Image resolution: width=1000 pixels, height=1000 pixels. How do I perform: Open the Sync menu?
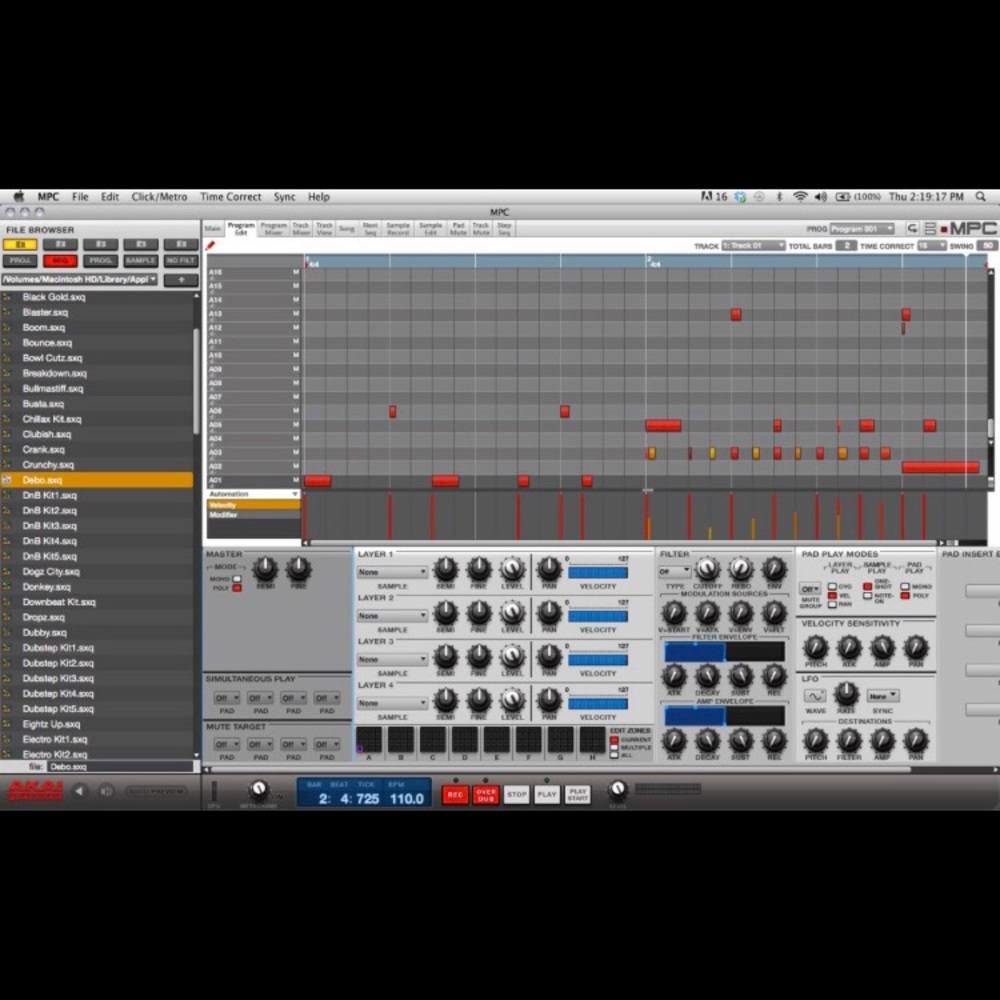284,196
